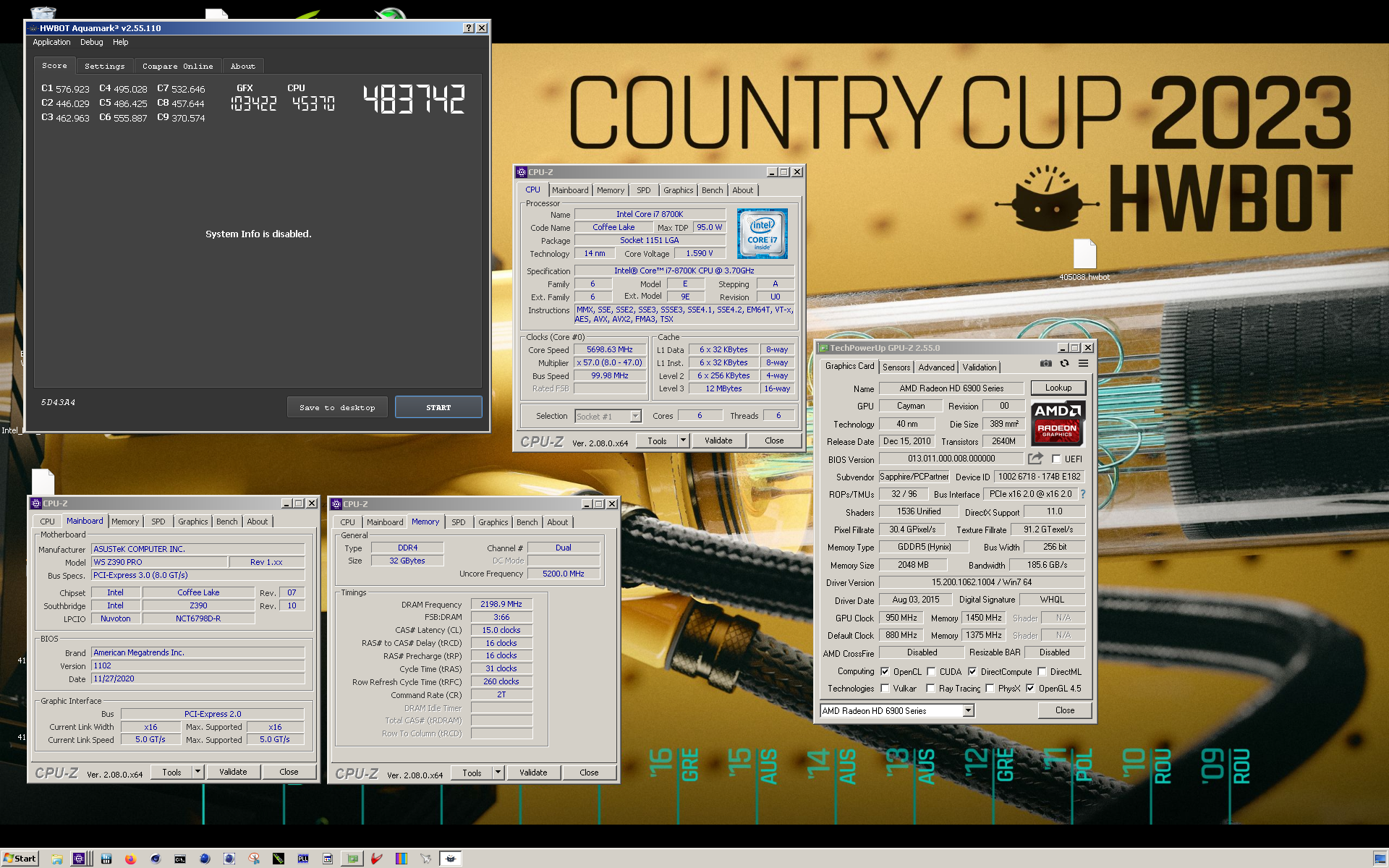
Task: Toggle the DirectML checkbox
Action: (1042, 671)
